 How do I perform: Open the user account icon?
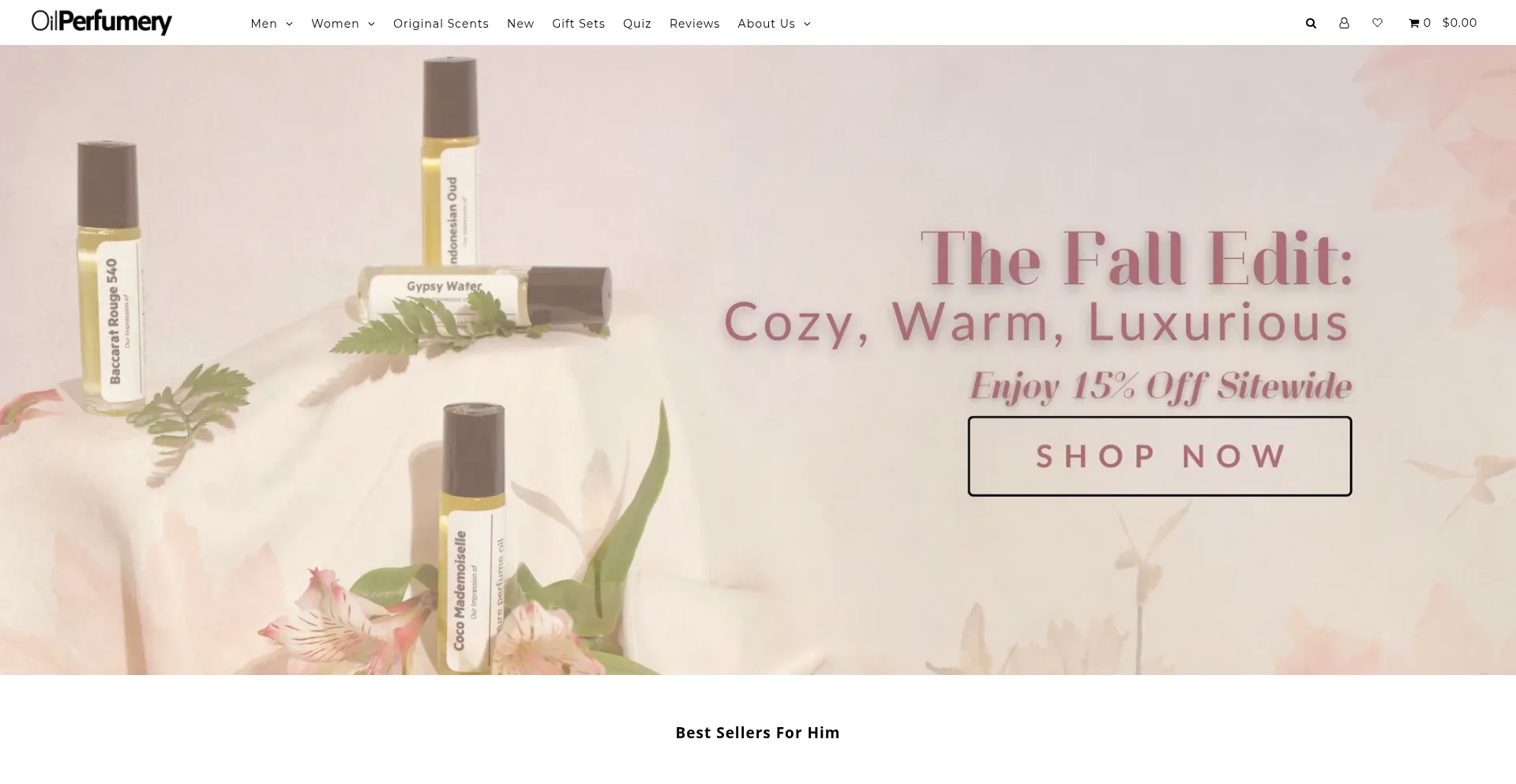1344,23
